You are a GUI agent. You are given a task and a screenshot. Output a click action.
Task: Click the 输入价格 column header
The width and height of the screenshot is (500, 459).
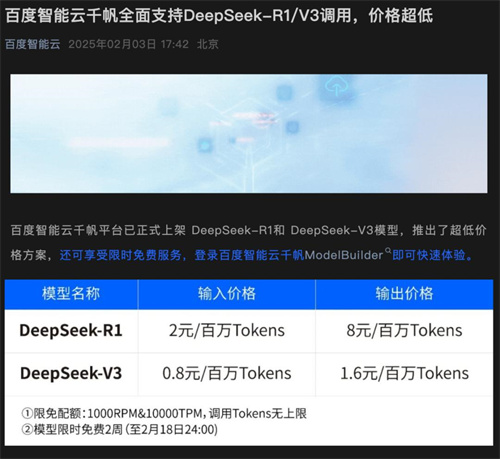pyautogui.click(x=227, y=294)
